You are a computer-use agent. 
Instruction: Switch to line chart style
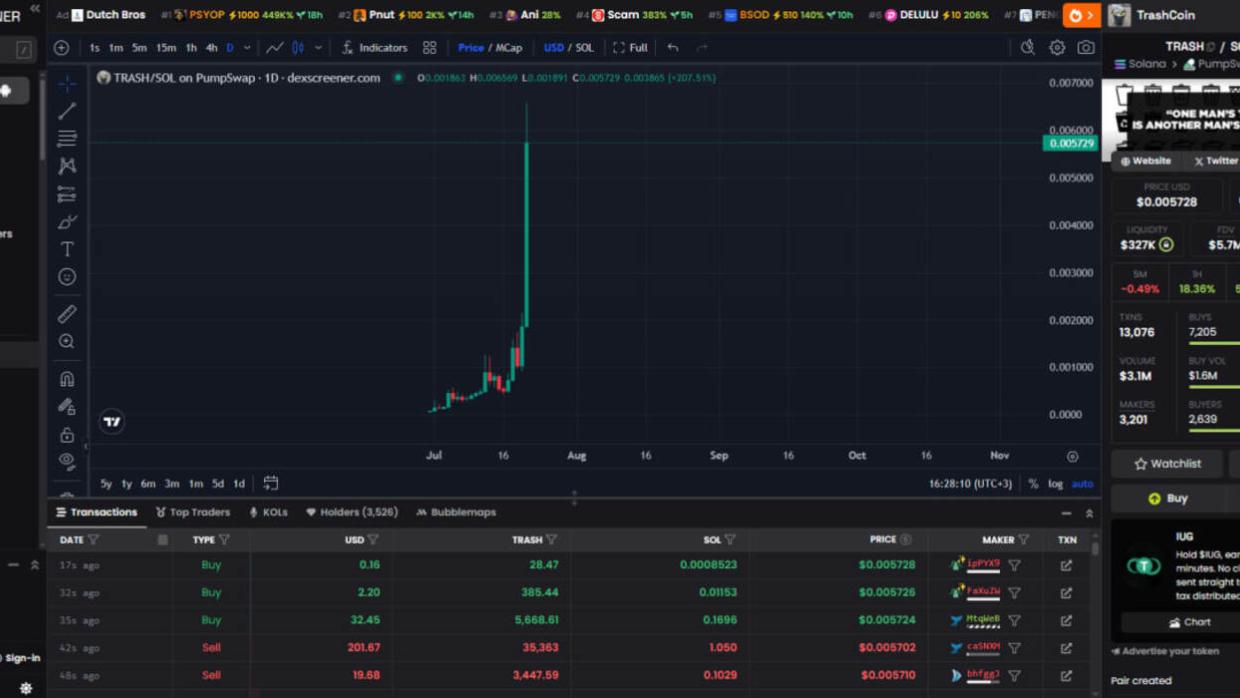coord(274,48)
